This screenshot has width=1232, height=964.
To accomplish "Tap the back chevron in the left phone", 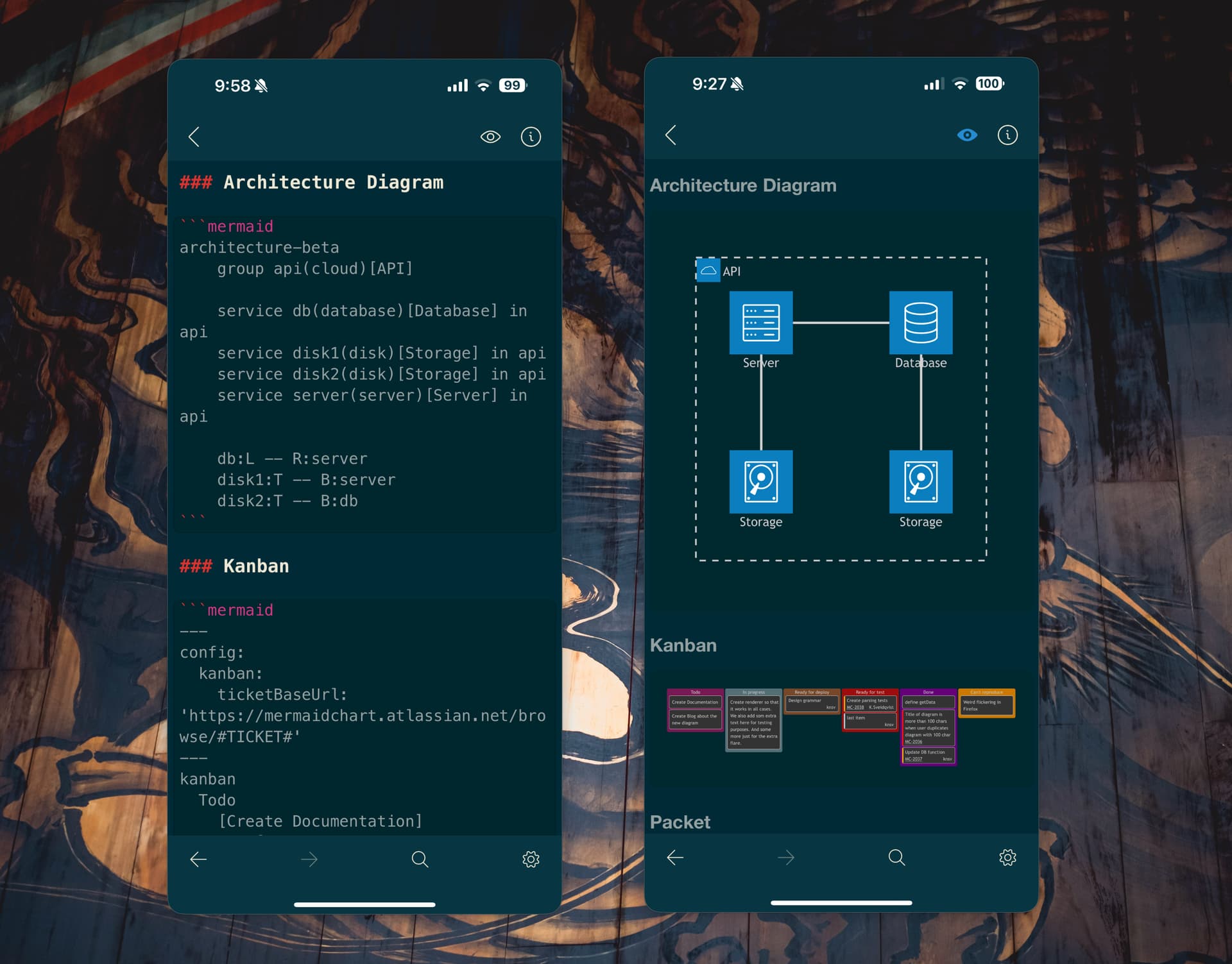I will coord(194,137).
